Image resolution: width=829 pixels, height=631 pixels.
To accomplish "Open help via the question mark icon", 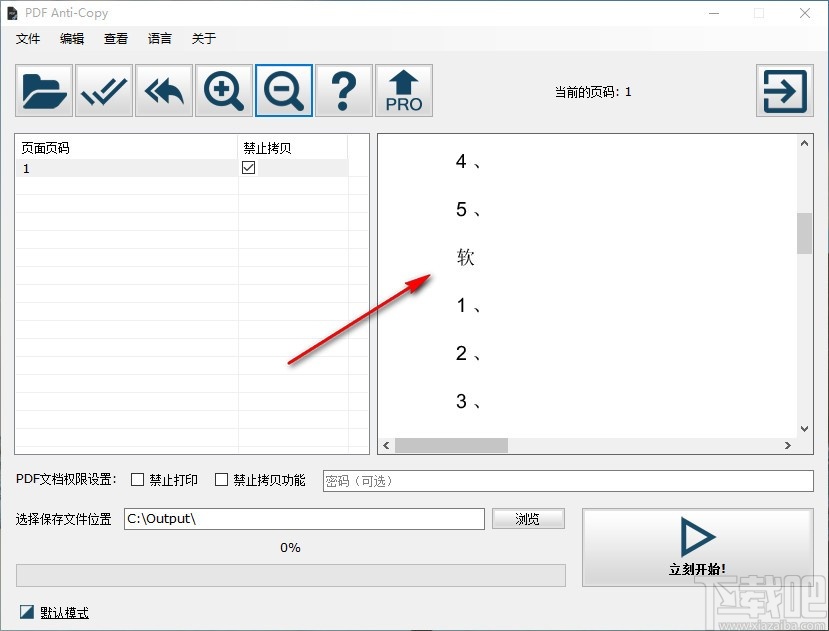I will pos(343,90).
